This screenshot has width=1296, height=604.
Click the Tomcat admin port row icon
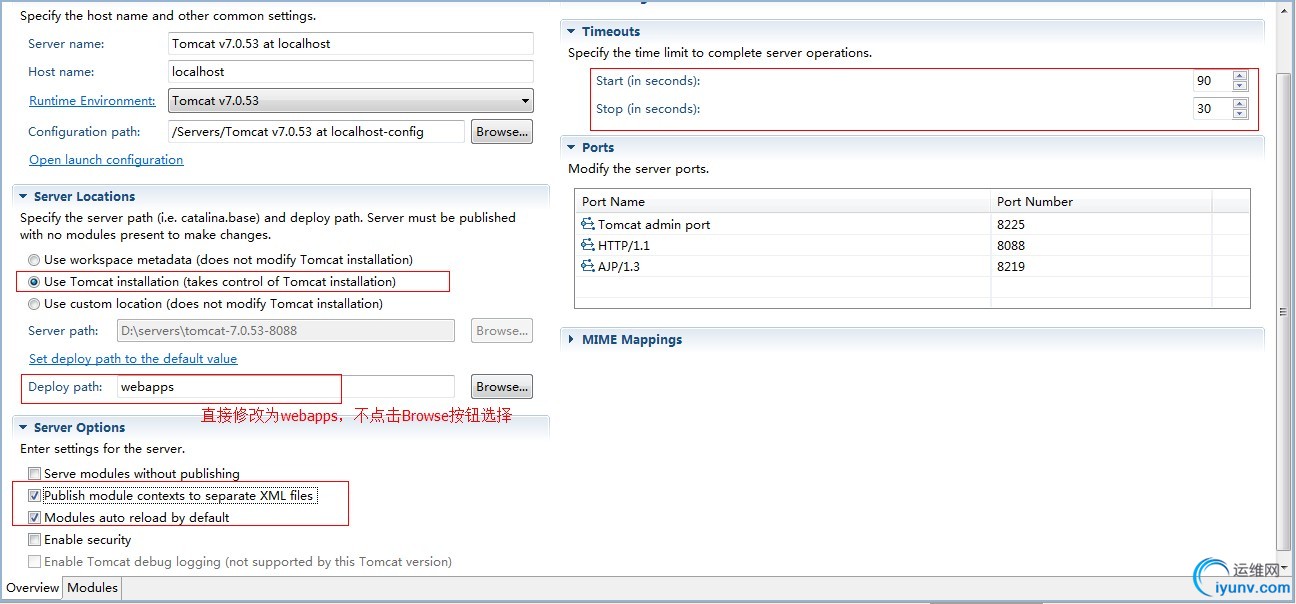(588, 224)
